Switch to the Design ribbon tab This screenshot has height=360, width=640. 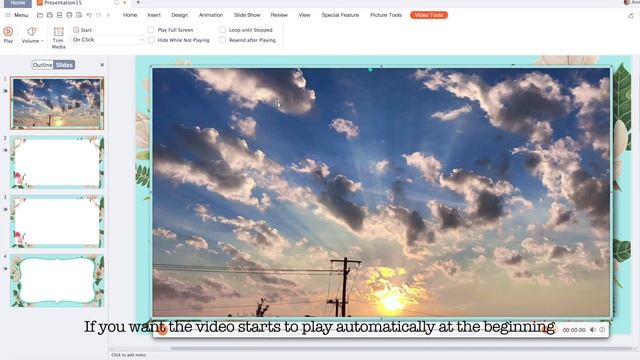180,15
